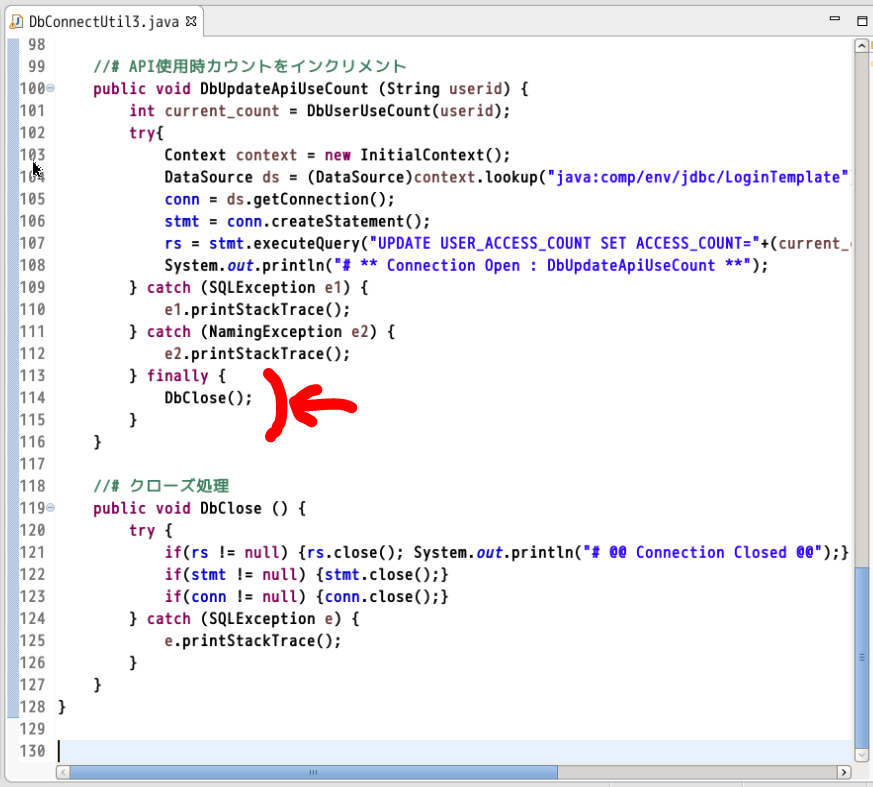Click the vertical scrollbar down arrow
This screenshot has height=787, width=873.
[x=861, y=755]
